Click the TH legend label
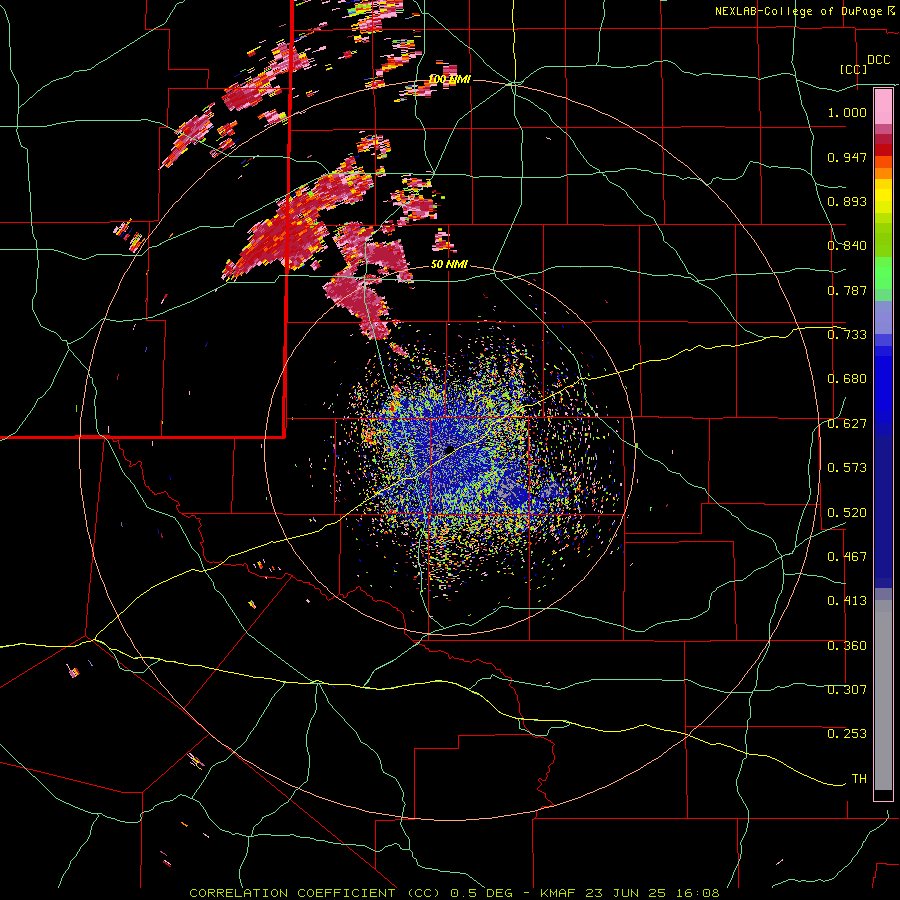Screen dimensions: 900x900 point(859,778)
